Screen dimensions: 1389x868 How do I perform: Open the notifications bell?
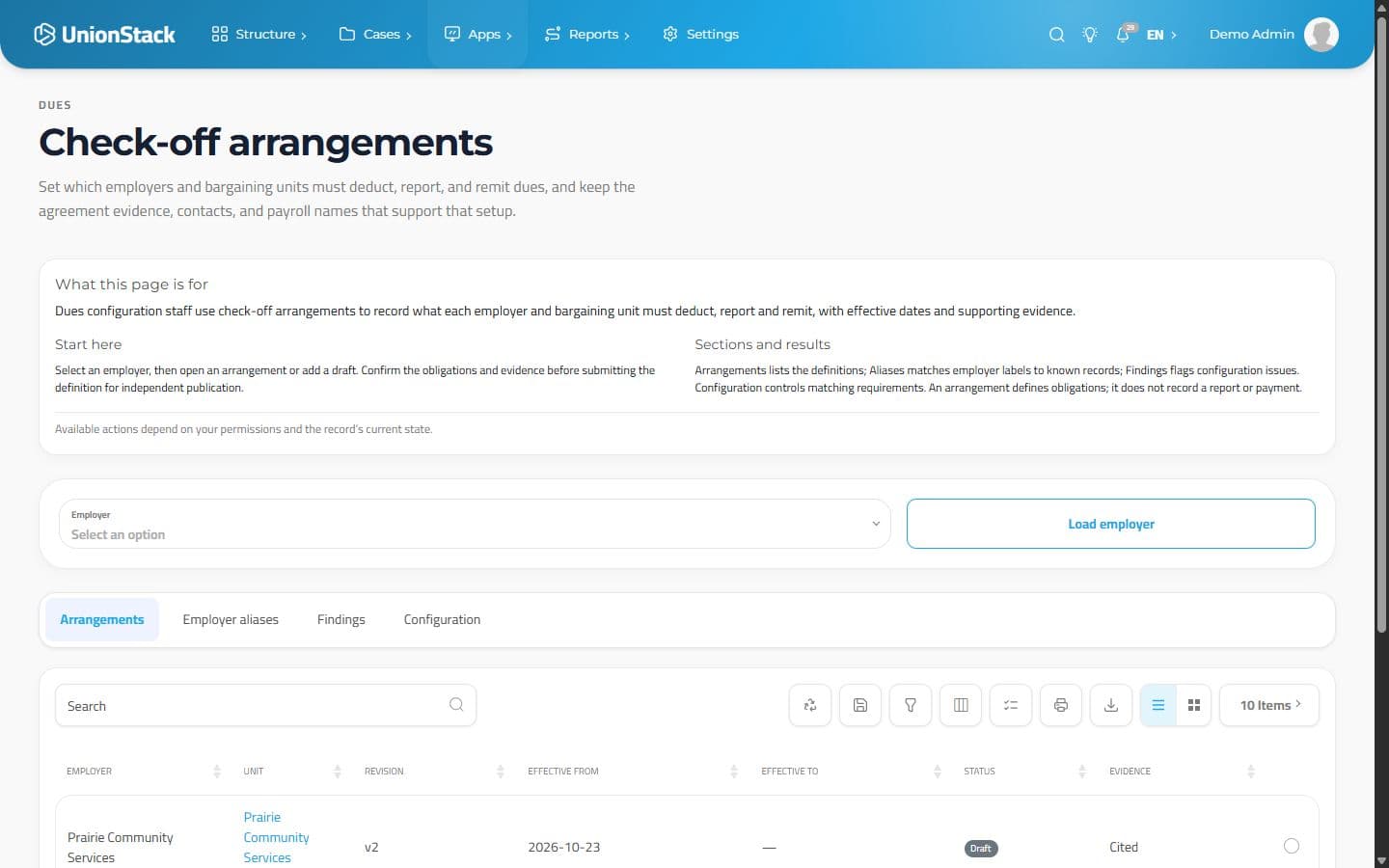(x=1124, y=34)
